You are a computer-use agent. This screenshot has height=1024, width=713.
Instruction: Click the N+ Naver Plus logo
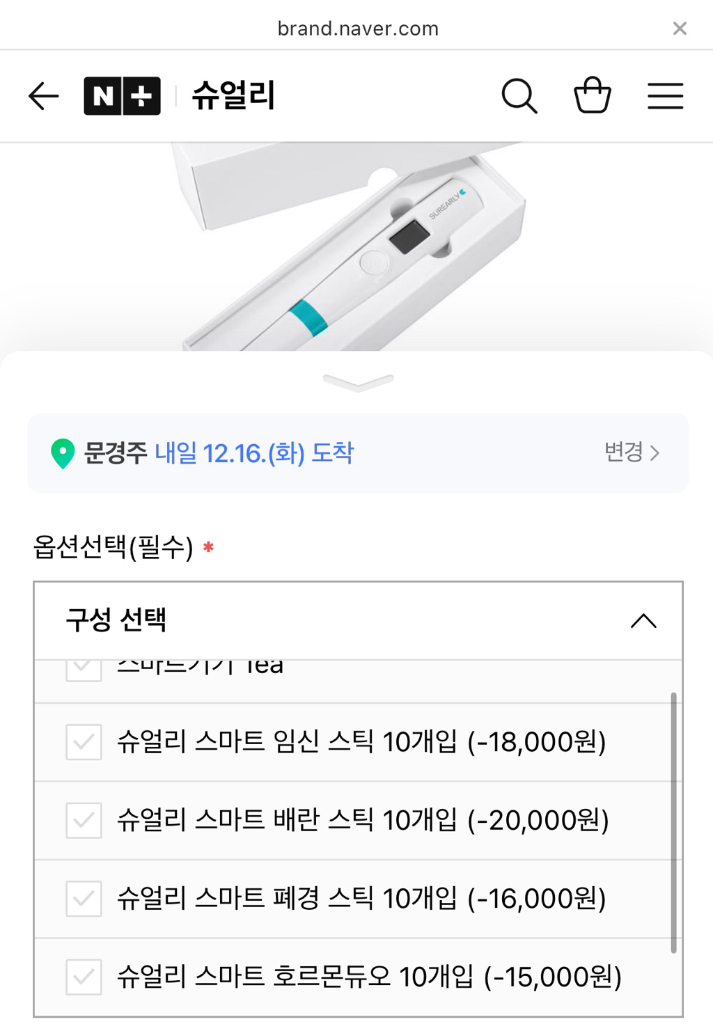(122, 96)
